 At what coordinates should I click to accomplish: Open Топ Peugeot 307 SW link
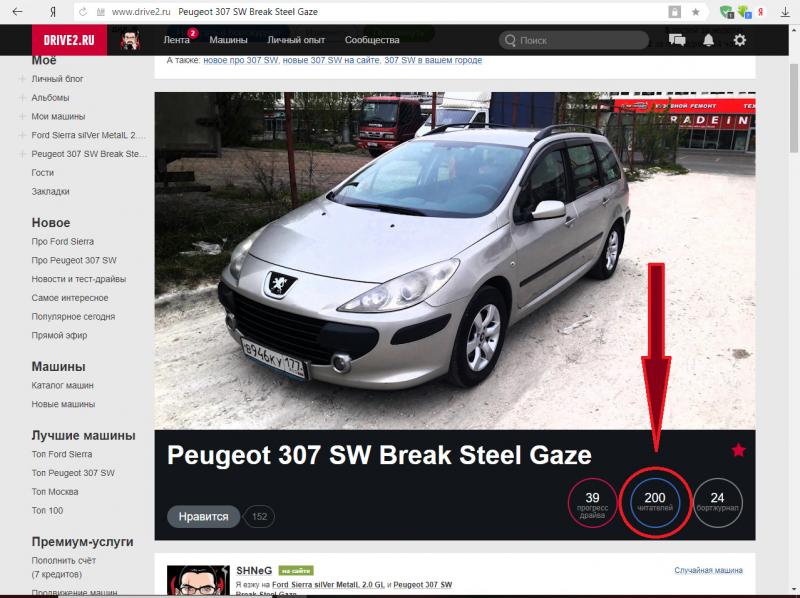[73, 473]
